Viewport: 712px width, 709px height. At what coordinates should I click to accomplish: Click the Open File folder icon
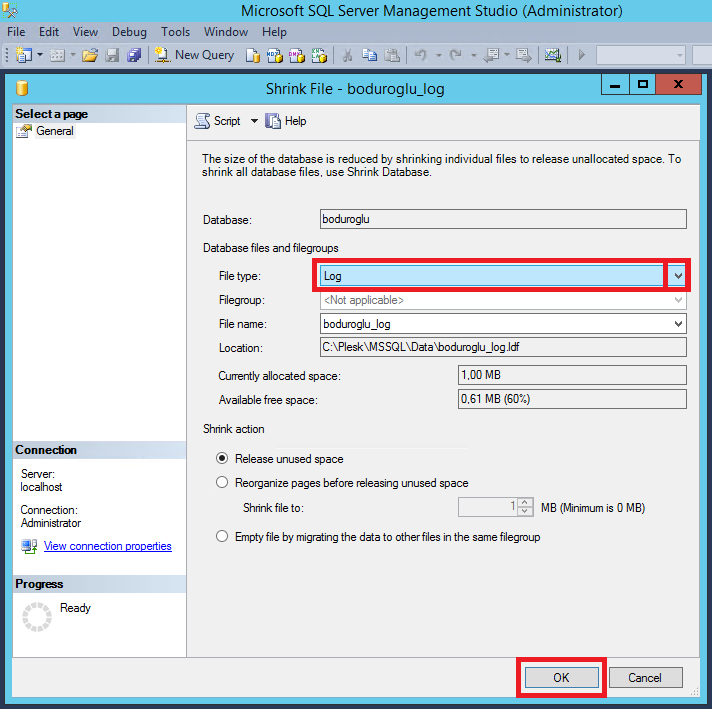coord(90,55)
